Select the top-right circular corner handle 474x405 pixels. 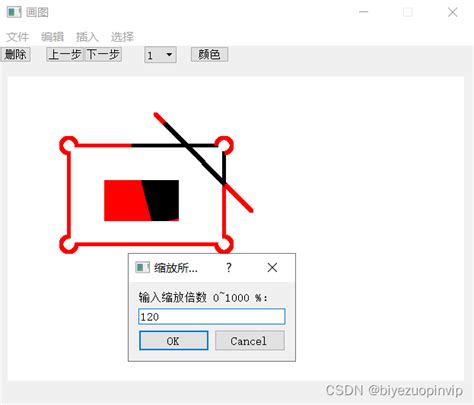(x=224, y=146)
